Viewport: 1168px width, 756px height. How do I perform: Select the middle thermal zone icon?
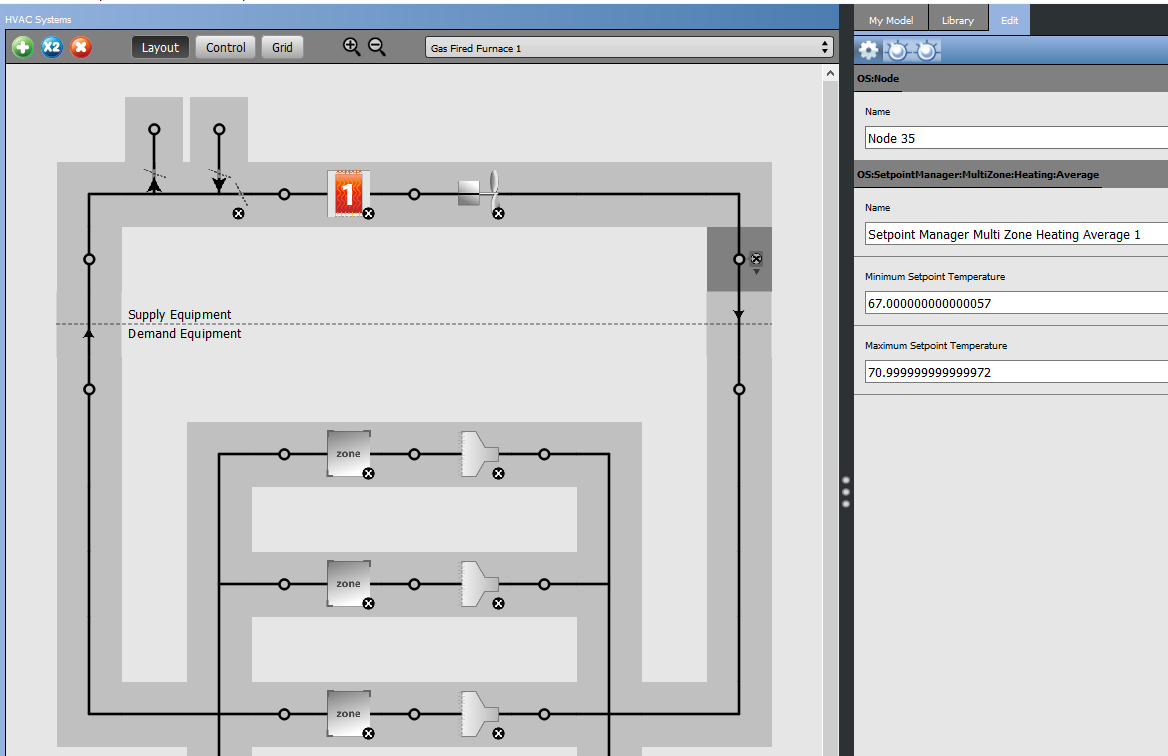pos(348,584)
